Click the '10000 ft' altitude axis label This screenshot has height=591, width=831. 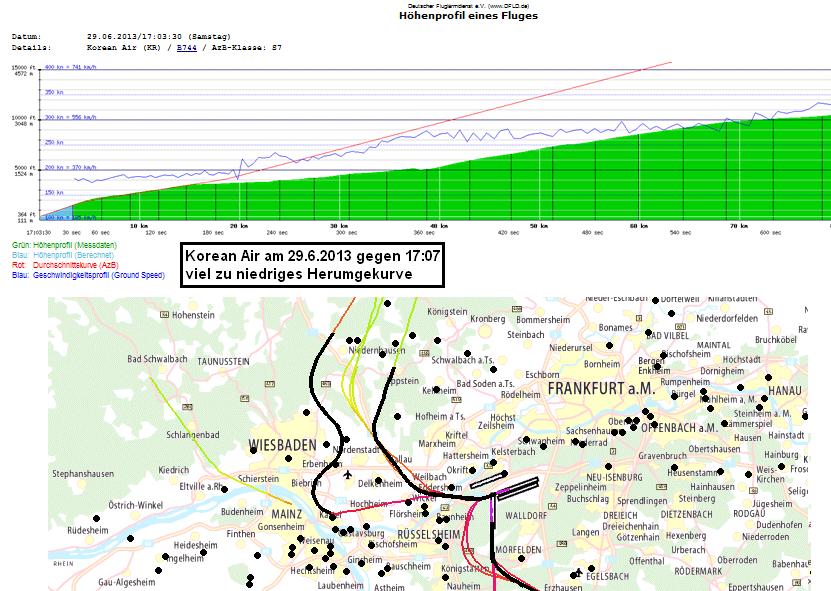(x=24, y=117)
